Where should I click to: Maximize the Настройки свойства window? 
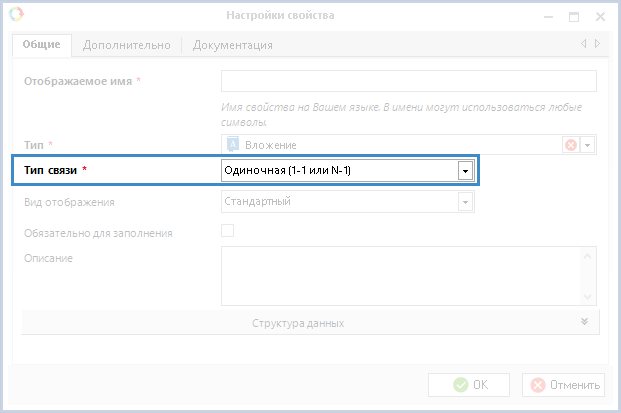click(574, 16)
